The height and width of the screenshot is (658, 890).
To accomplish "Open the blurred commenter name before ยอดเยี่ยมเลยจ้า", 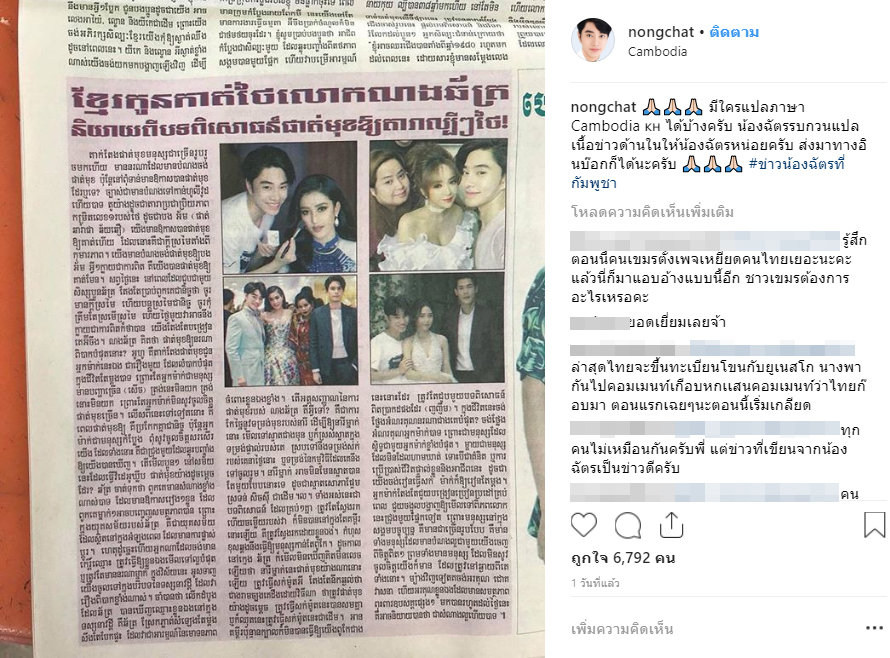I will [599, 322].
